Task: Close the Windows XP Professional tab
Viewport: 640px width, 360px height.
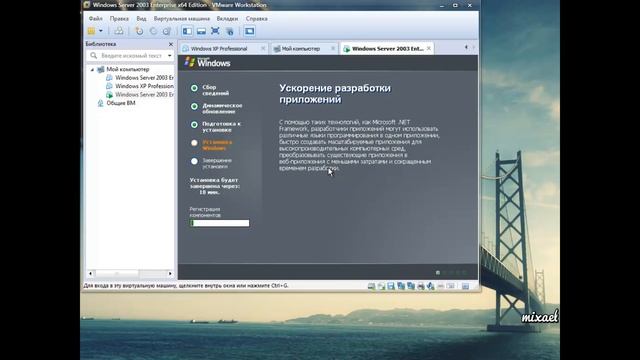Action: (x=263, y=49)
